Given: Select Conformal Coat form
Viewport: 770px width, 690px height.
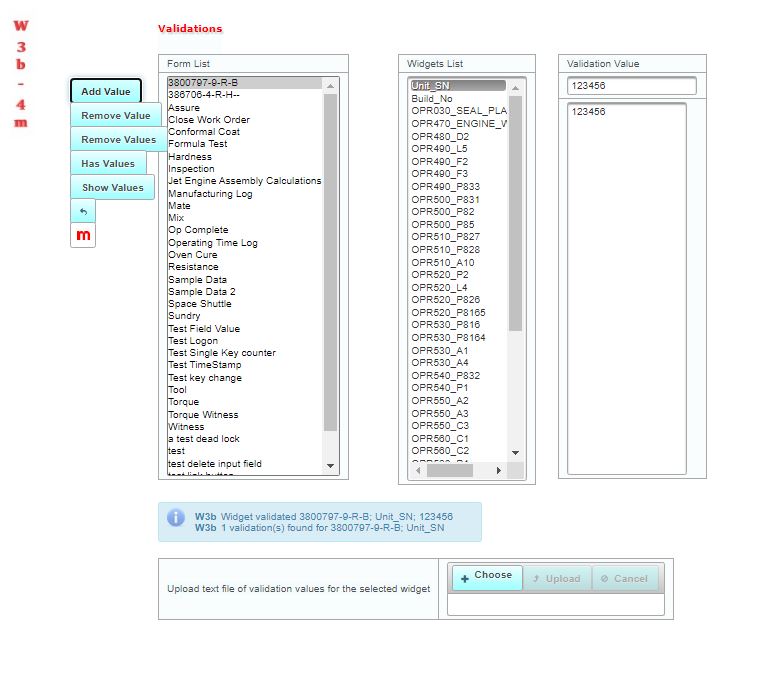Looking at the screenshot, I should click(x=245, y=132).
